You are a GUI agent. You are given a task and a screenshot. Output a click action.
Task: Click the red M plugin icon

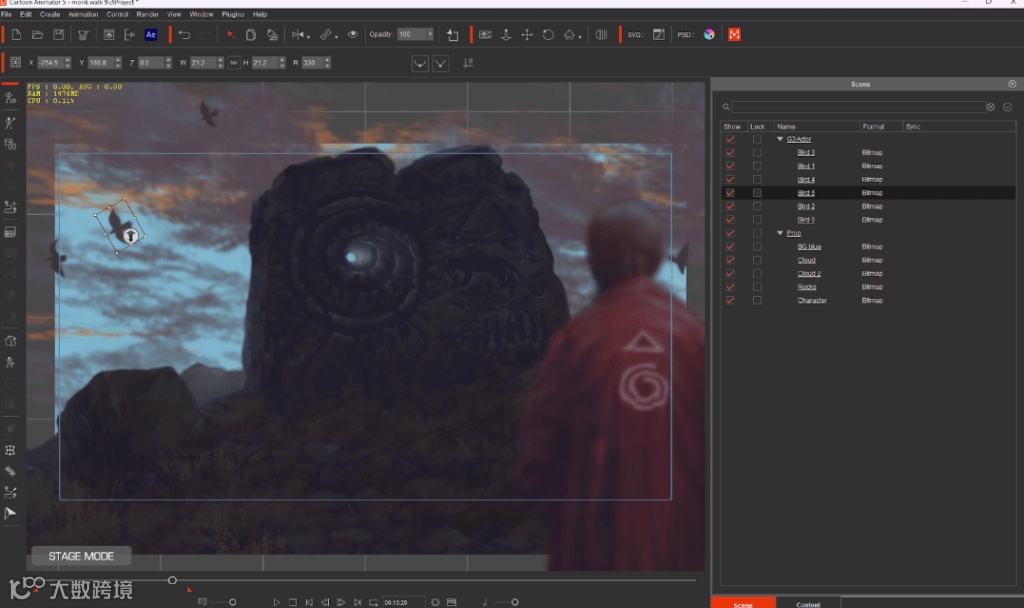tap(734, 35)
